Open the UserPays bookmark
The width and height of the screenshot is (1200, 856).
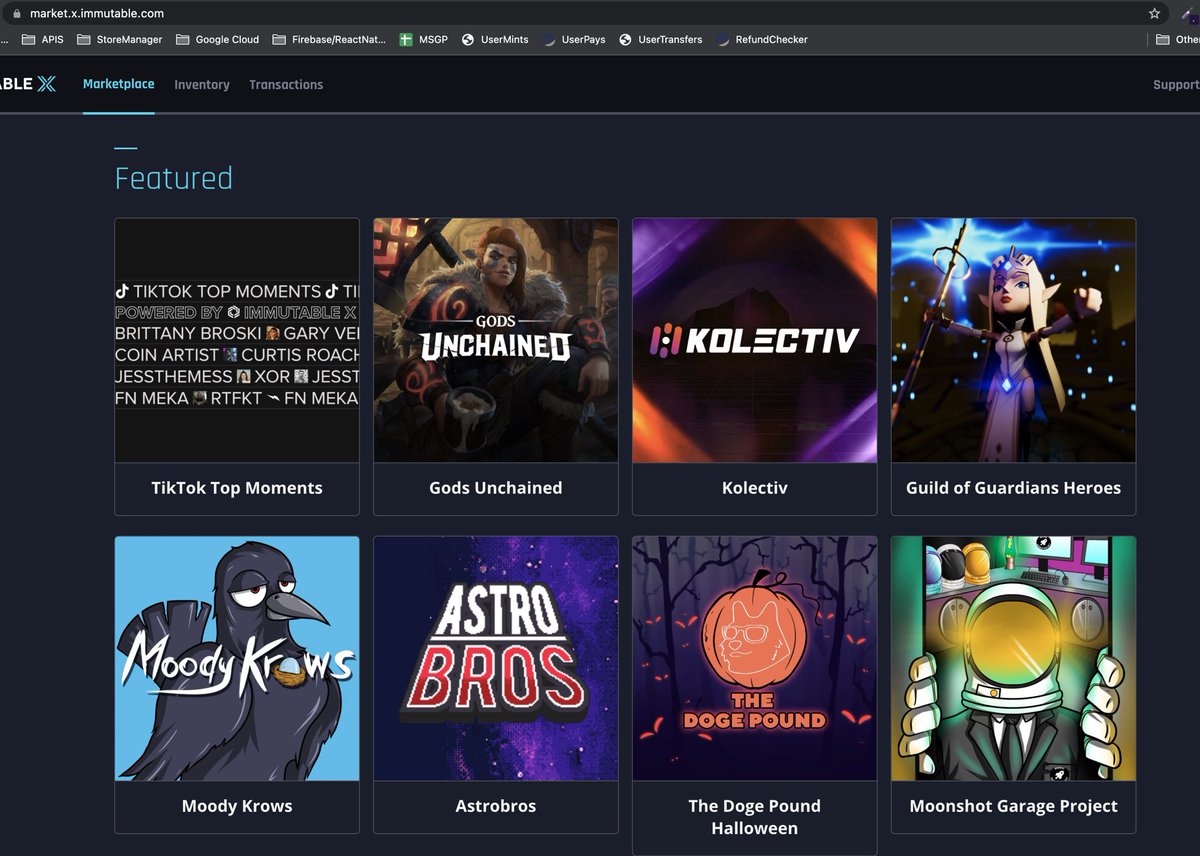coord(574,40)
